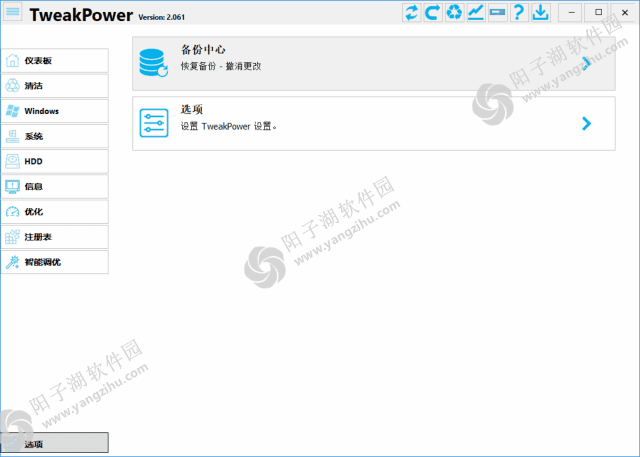Viewport: 640px width, 457px height.
Task: Click the sync arrows toolbar icon
Action: [411, 12]
